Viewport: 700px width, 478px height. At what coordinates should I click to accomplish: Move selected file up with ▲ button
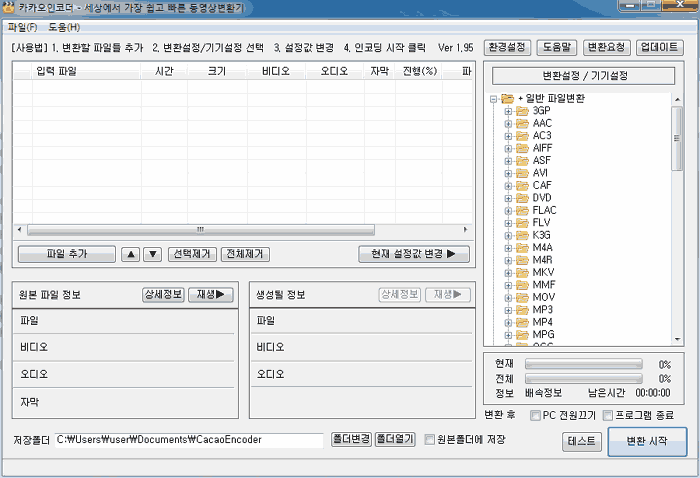pos(130,254)
